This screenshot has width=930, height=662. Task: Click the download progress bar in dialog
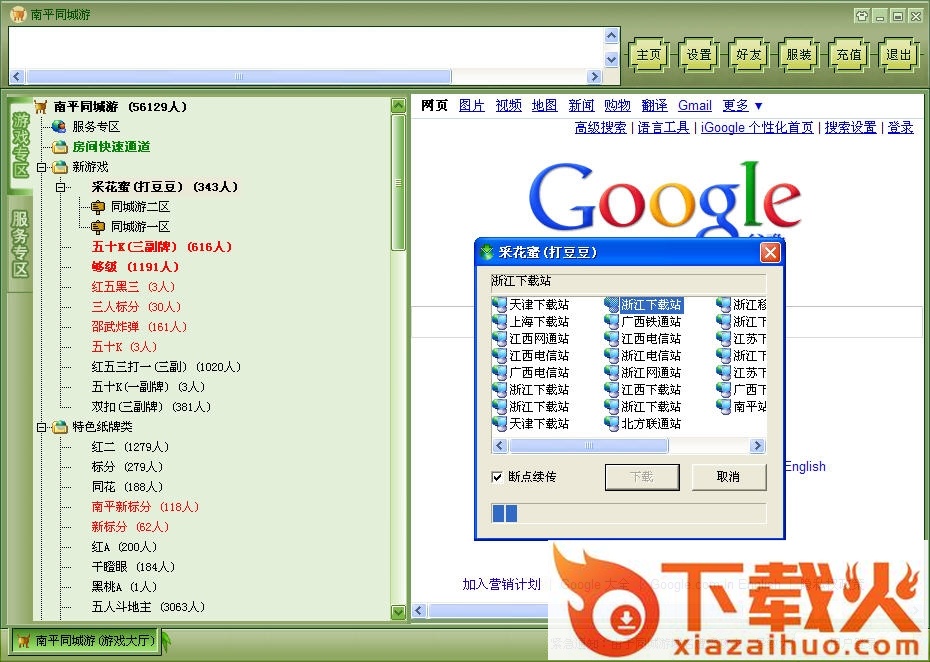pos(629,513)
